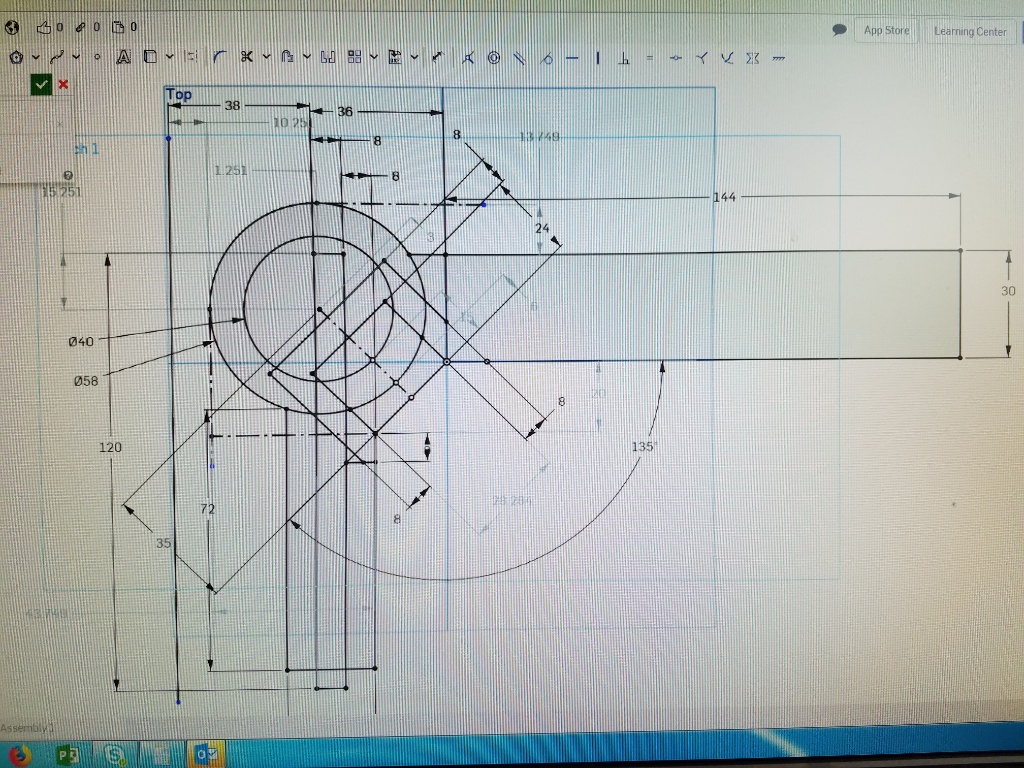Apply the Concentric constraint

click(493, 58)
